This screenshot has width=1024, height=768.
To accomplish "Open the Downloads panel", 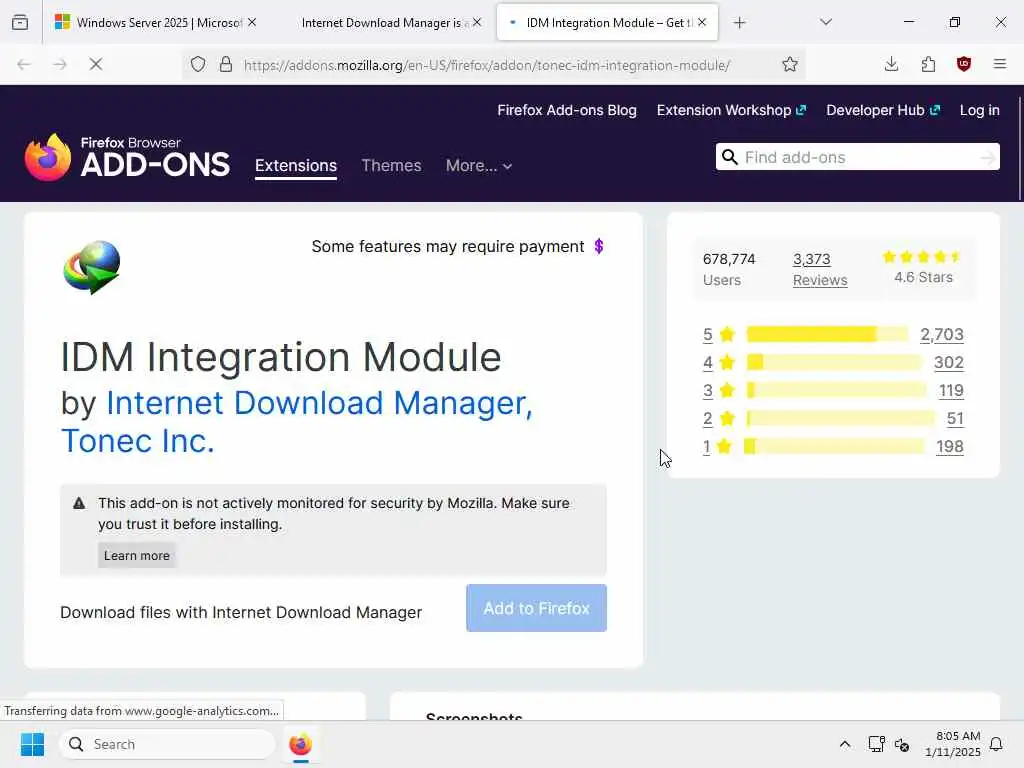I will 891,64.
